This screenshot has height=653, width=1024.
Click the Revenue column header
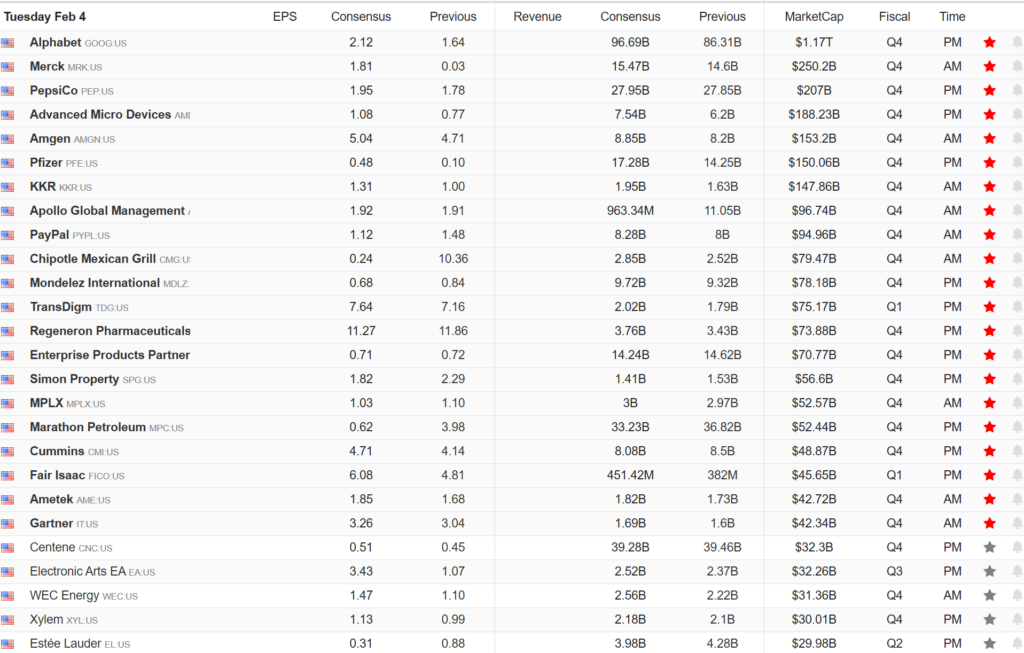coord(537,17)
